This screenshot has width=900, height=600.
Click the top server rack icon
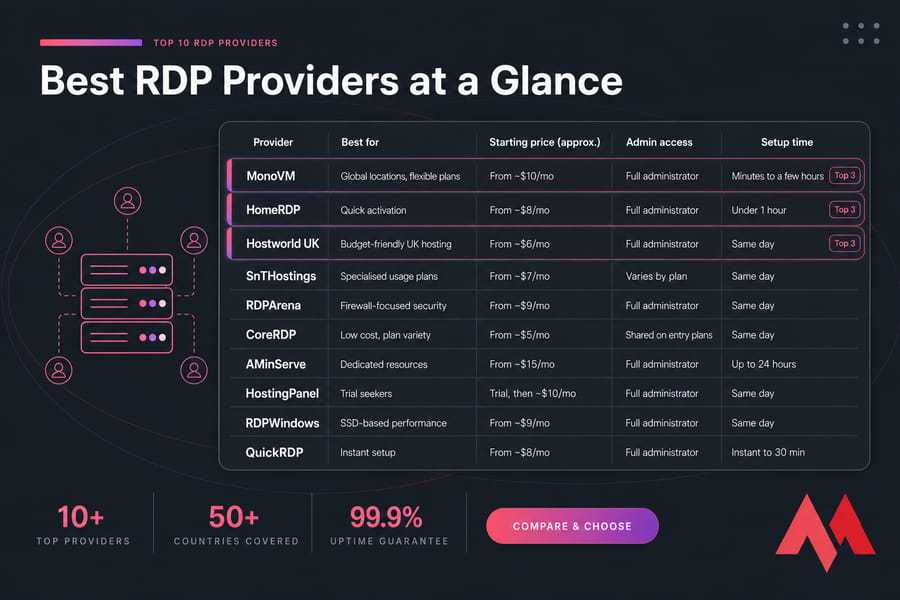coord(127,270)
